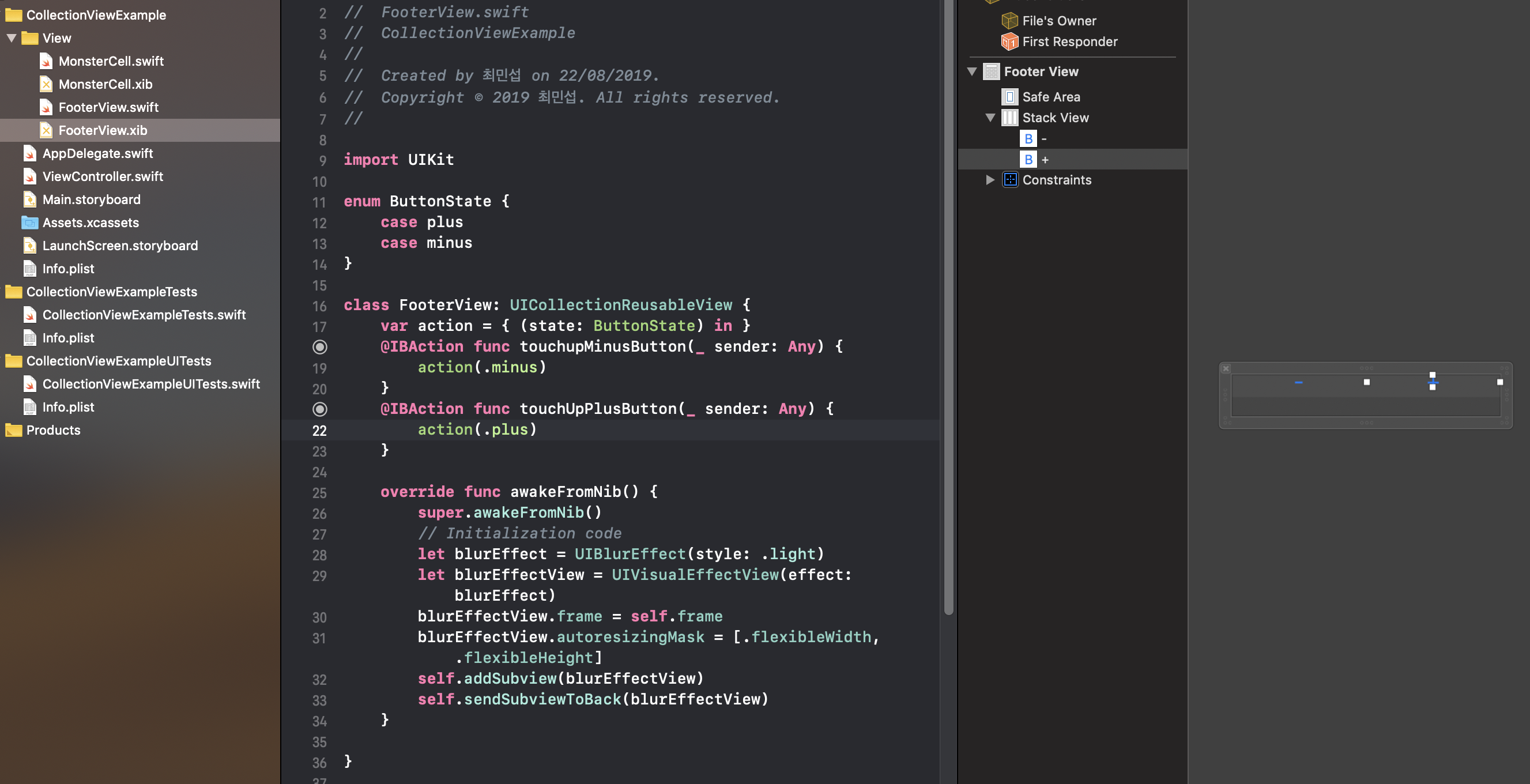Close the Footer View canvas with X

[x=1225, y=369]
